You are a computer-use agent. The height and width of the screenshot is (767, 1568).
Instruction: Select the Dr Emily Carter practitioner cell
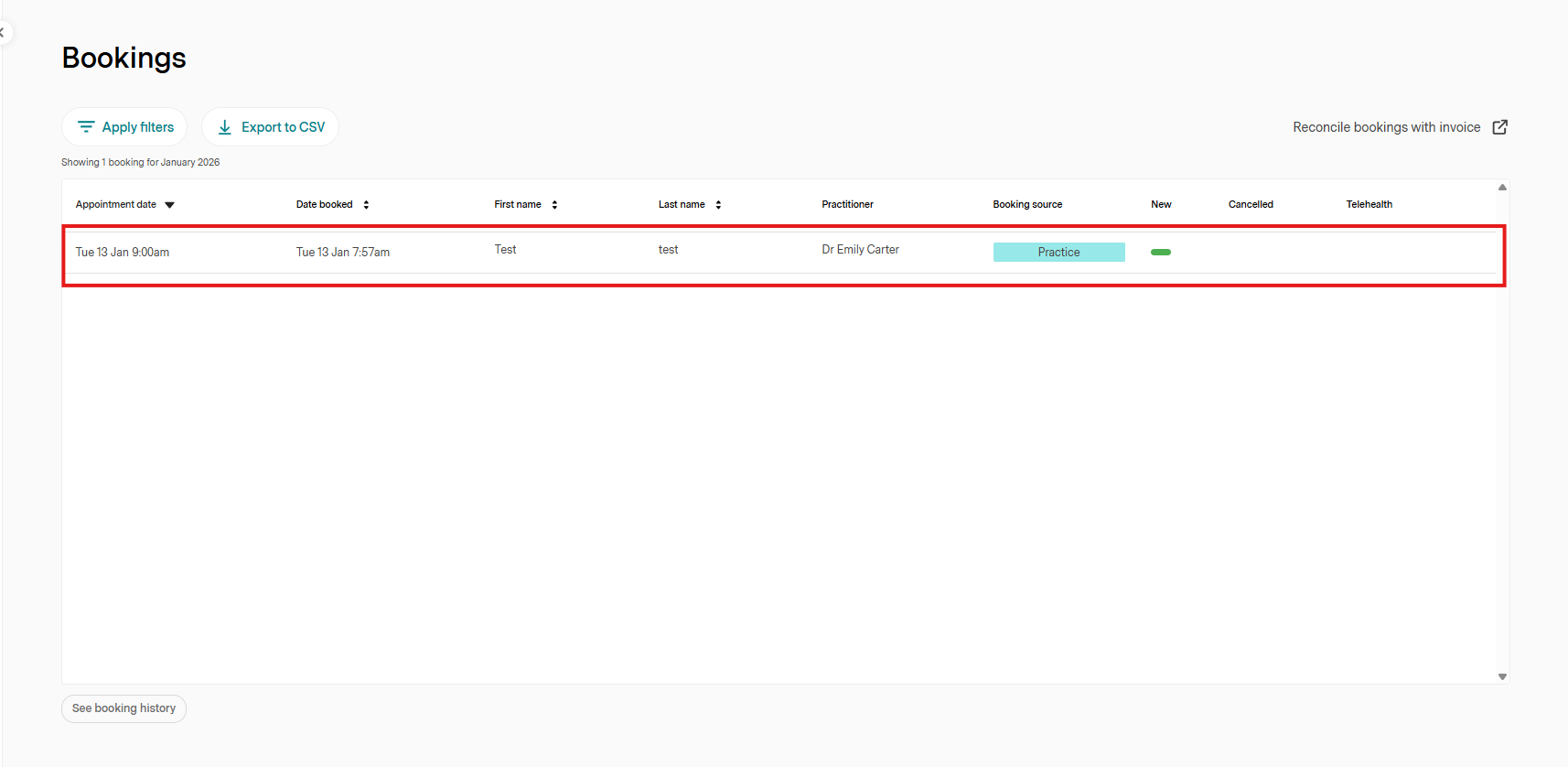860,250
